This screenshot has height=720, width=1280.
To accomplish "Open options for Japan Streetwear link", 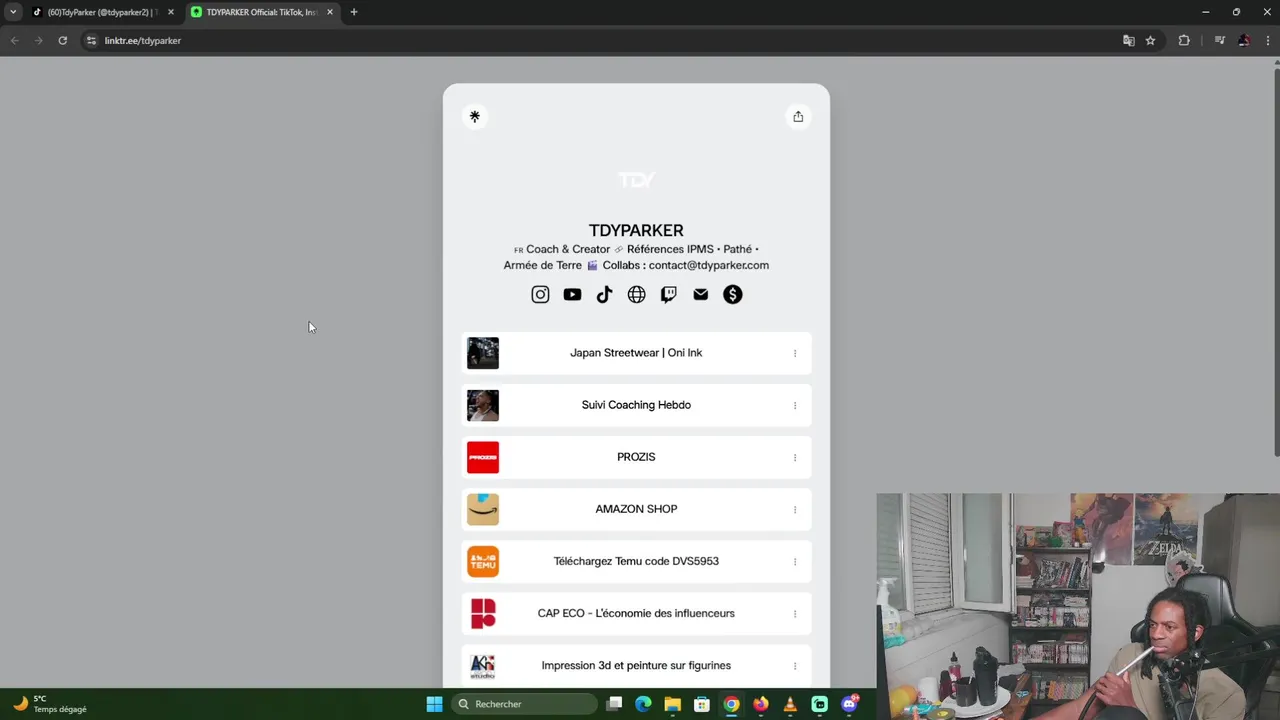I will tap(795, 353).
